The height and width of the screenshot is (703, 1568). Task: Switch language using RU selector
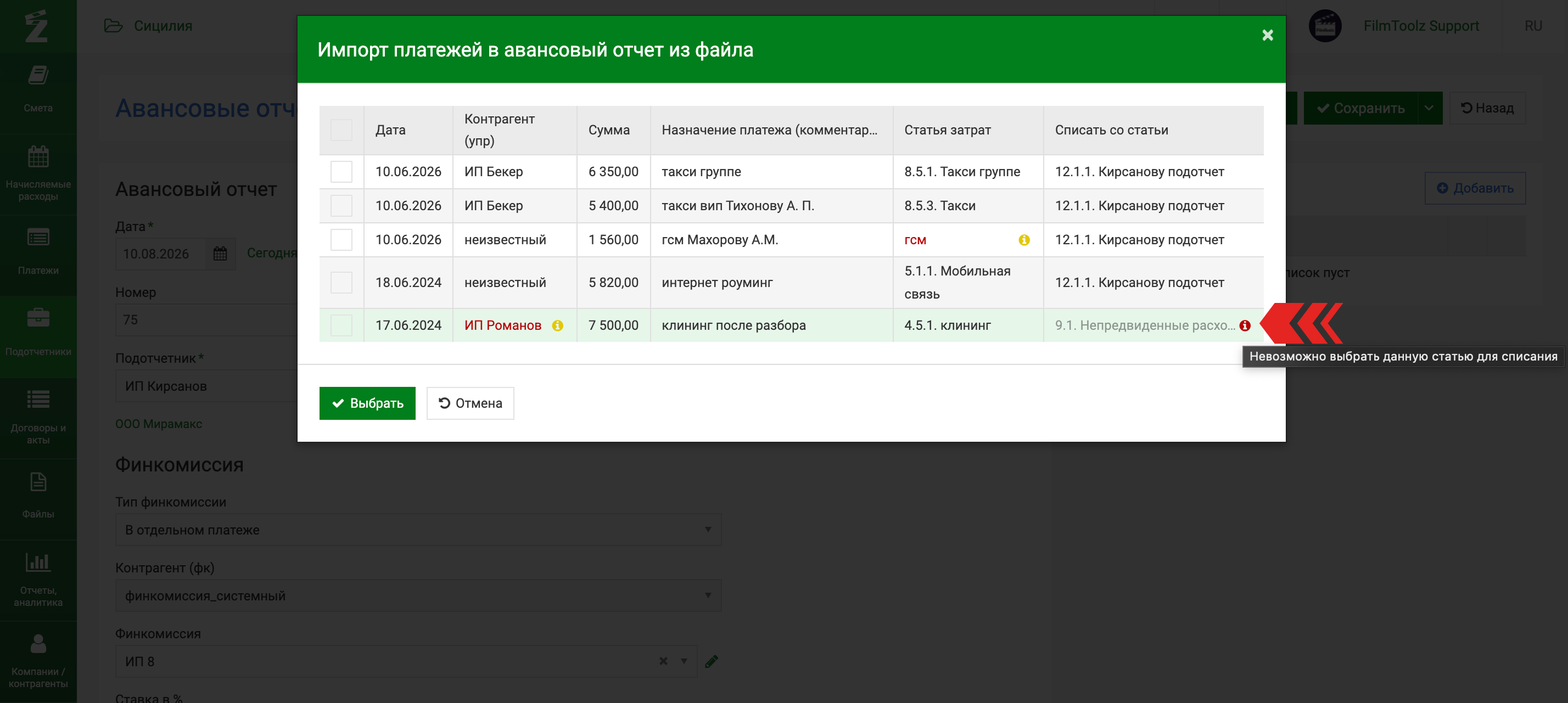pyautogui.click(x=1533, y=26)
